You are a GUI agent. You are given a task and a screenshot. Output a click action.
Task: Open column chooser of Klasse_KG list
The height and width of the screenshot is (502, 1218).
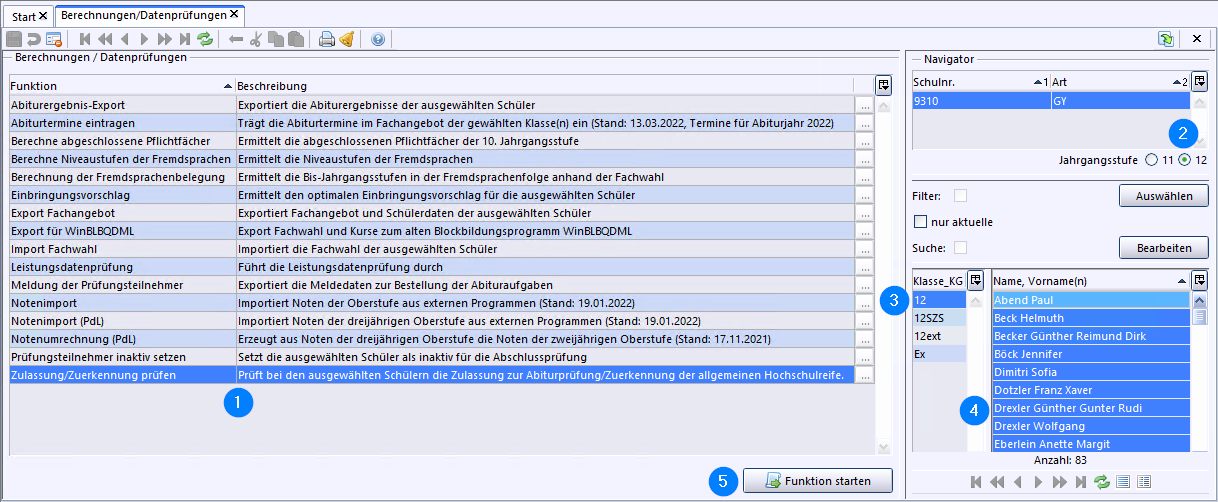click(976, 281)
